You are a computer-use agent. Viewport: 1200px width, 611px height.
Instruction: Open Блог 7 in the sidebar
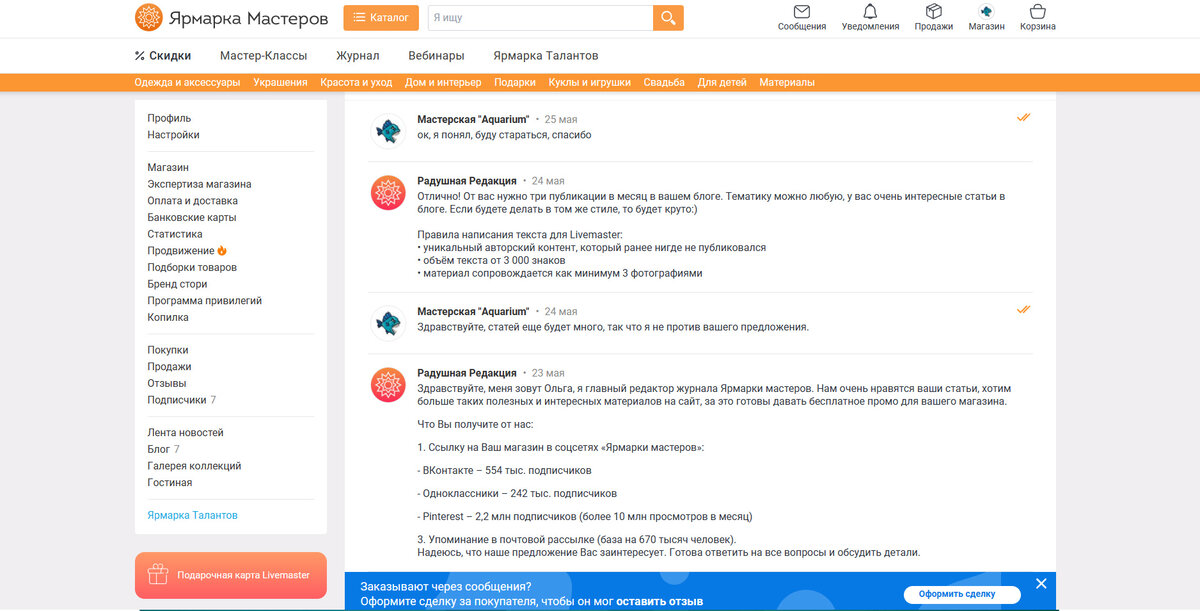coord(163,449)
